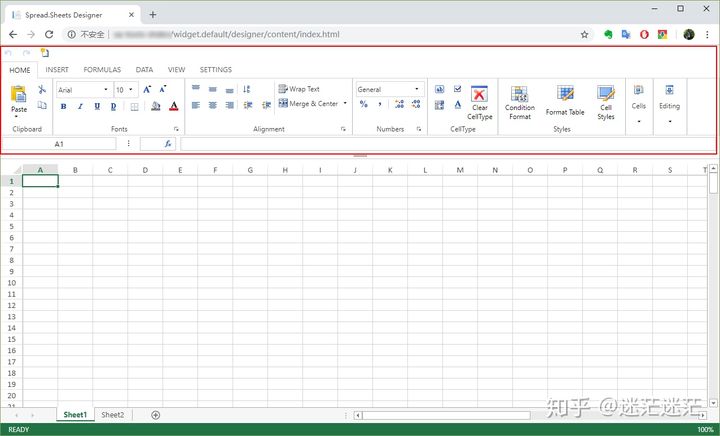Image resolution: width=720 pixels, height=436 pixels.
Task: Click the increase indent icon
Action: pyautogui.click(x=266, y=106)
